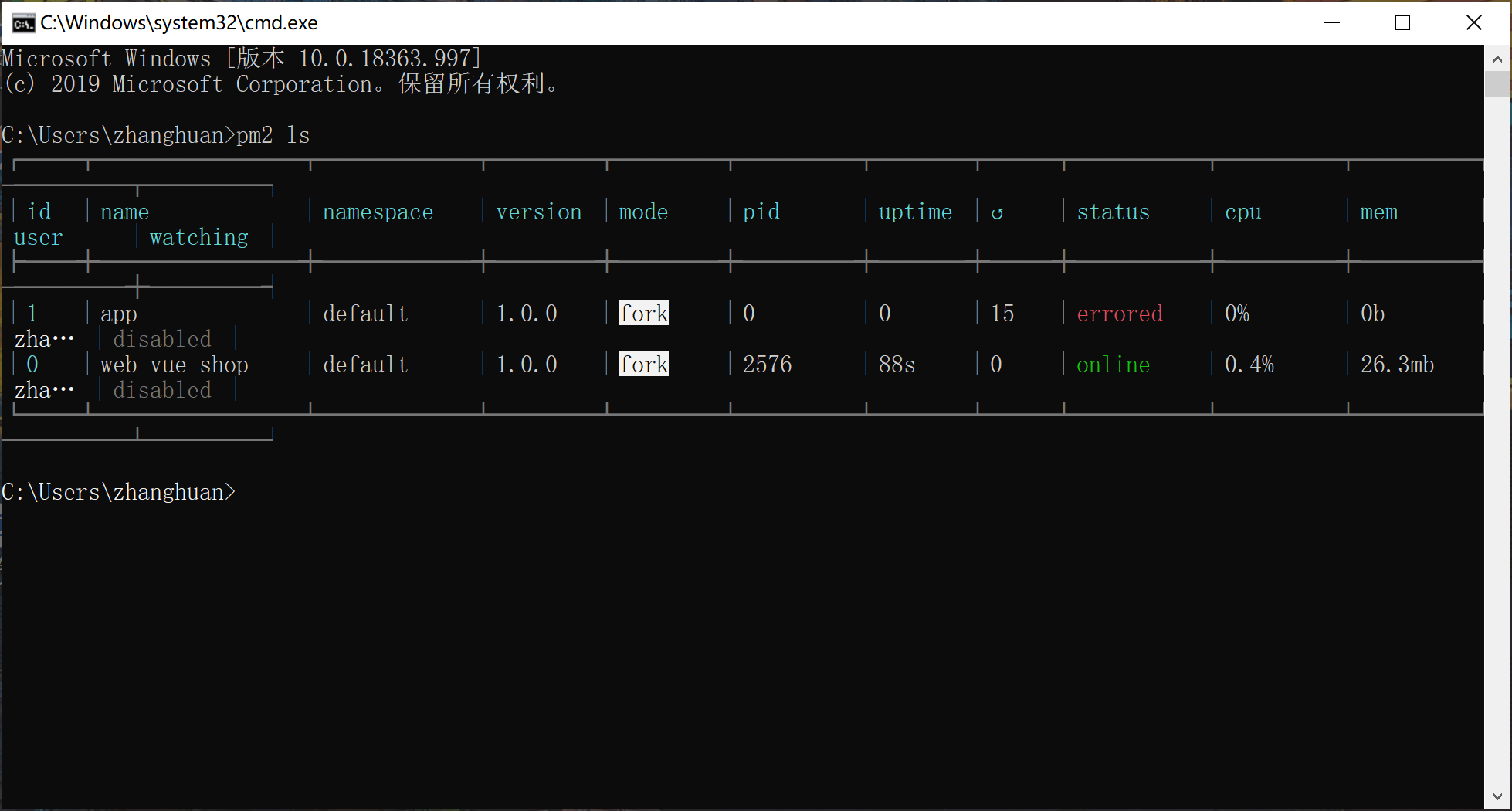Click the restart count '15'
The image size is (1512, 811).
click(1002, 314)
